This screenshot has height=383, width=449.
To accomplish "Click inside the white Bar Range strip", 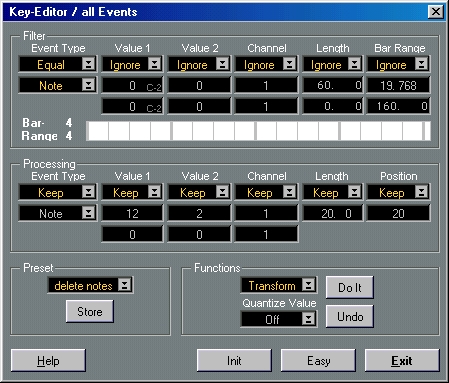I will click(258, 131).
